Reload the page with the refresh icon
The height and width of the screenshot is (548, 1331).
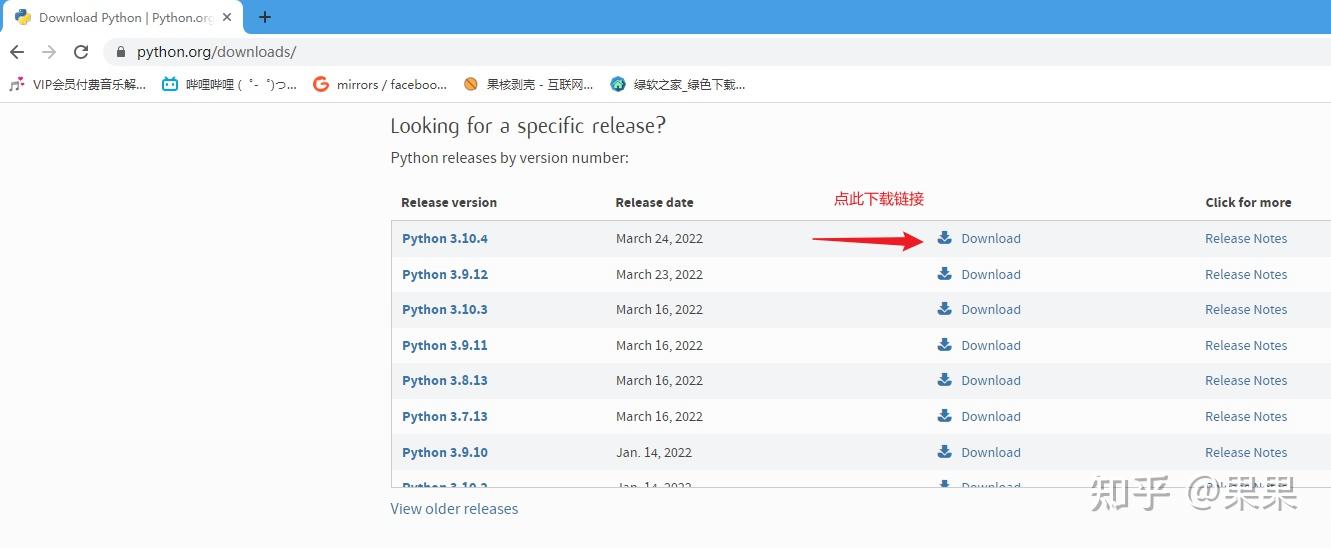click(x=81, y=52)
